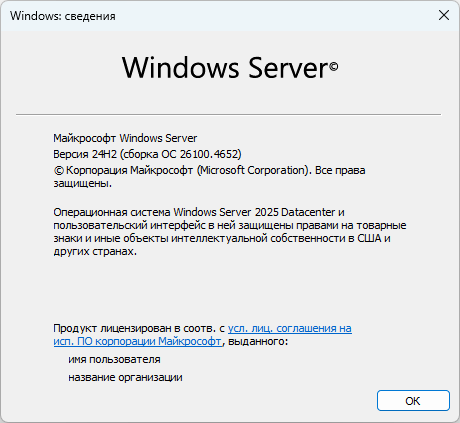This screenshot has height=423, width=460.
Task: Click the Windows: сведения title bar text
Action: point(63,16)
